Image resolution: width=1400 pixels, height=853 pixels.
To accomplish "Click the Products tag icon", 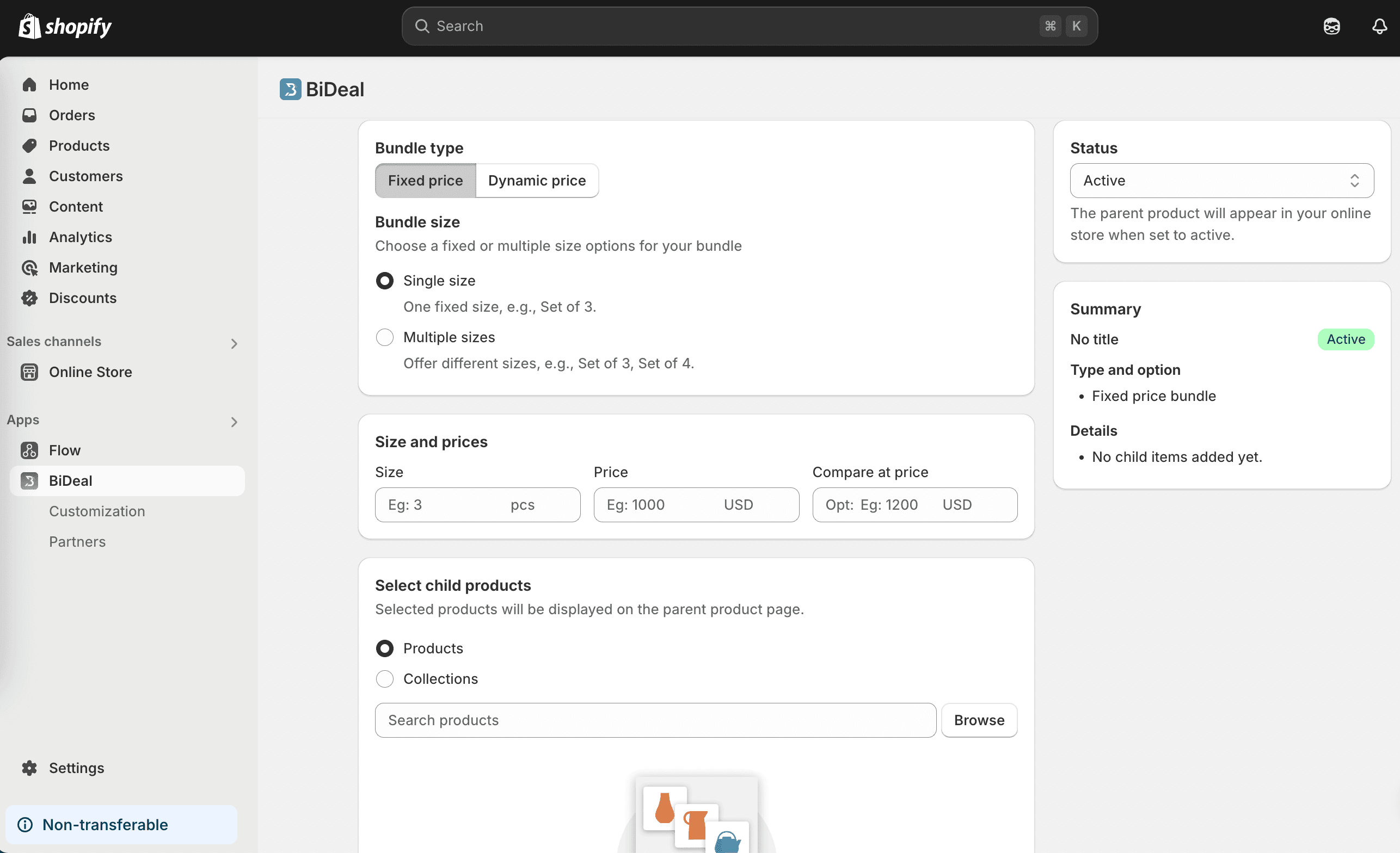I will 29,145.
